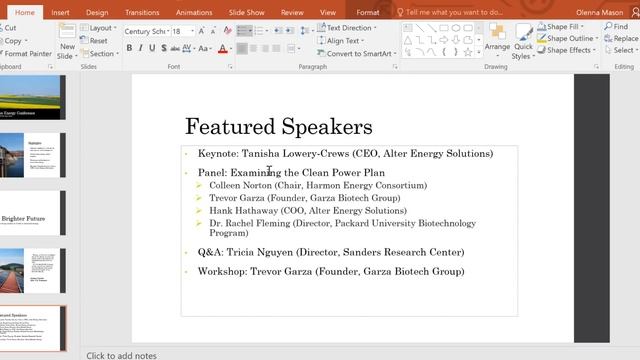Pick the right arrow shape

coord(444,40)
